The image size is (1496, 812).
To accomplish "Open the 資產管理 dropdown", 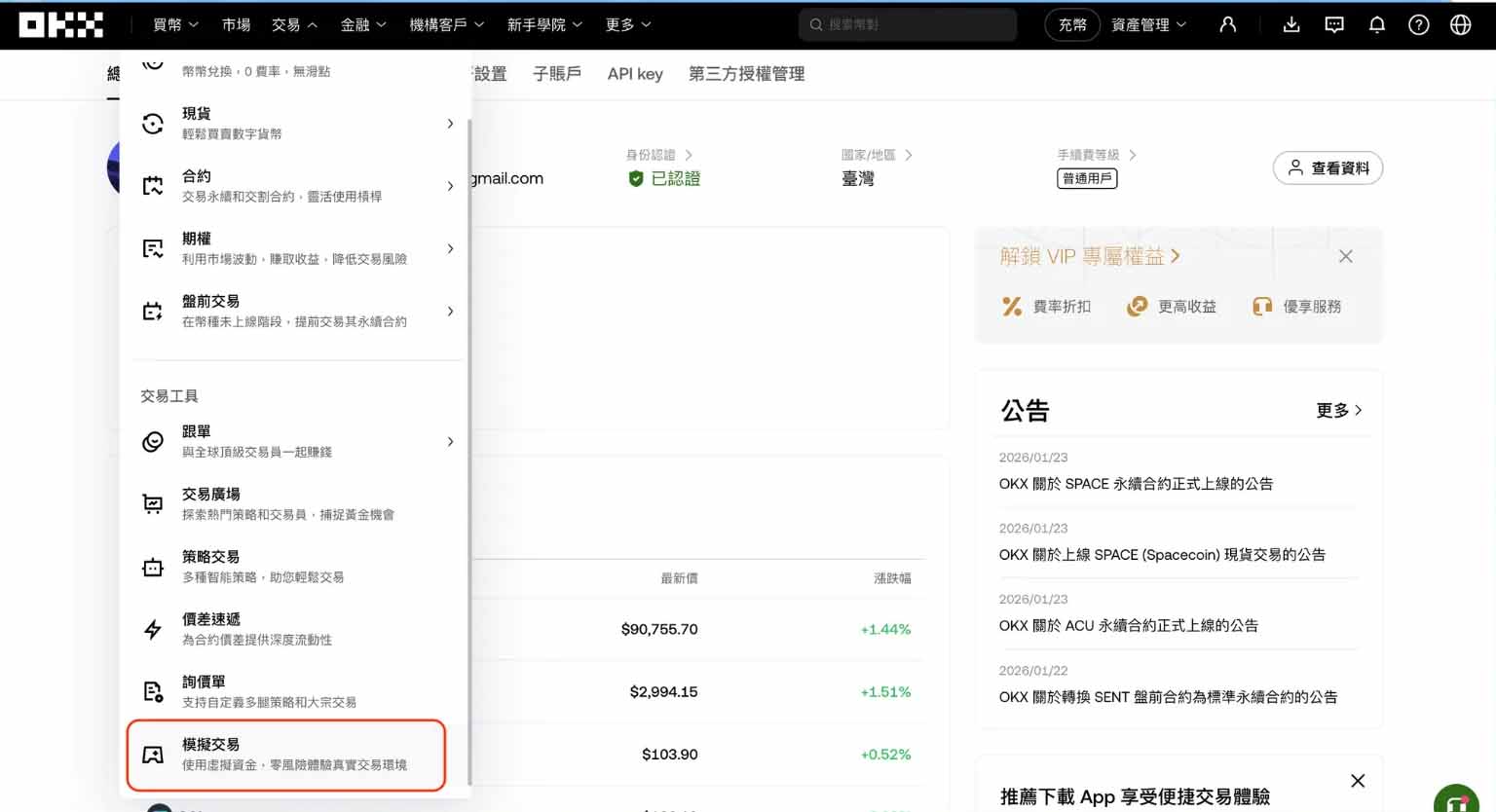I will click(x=1149, y=24).
